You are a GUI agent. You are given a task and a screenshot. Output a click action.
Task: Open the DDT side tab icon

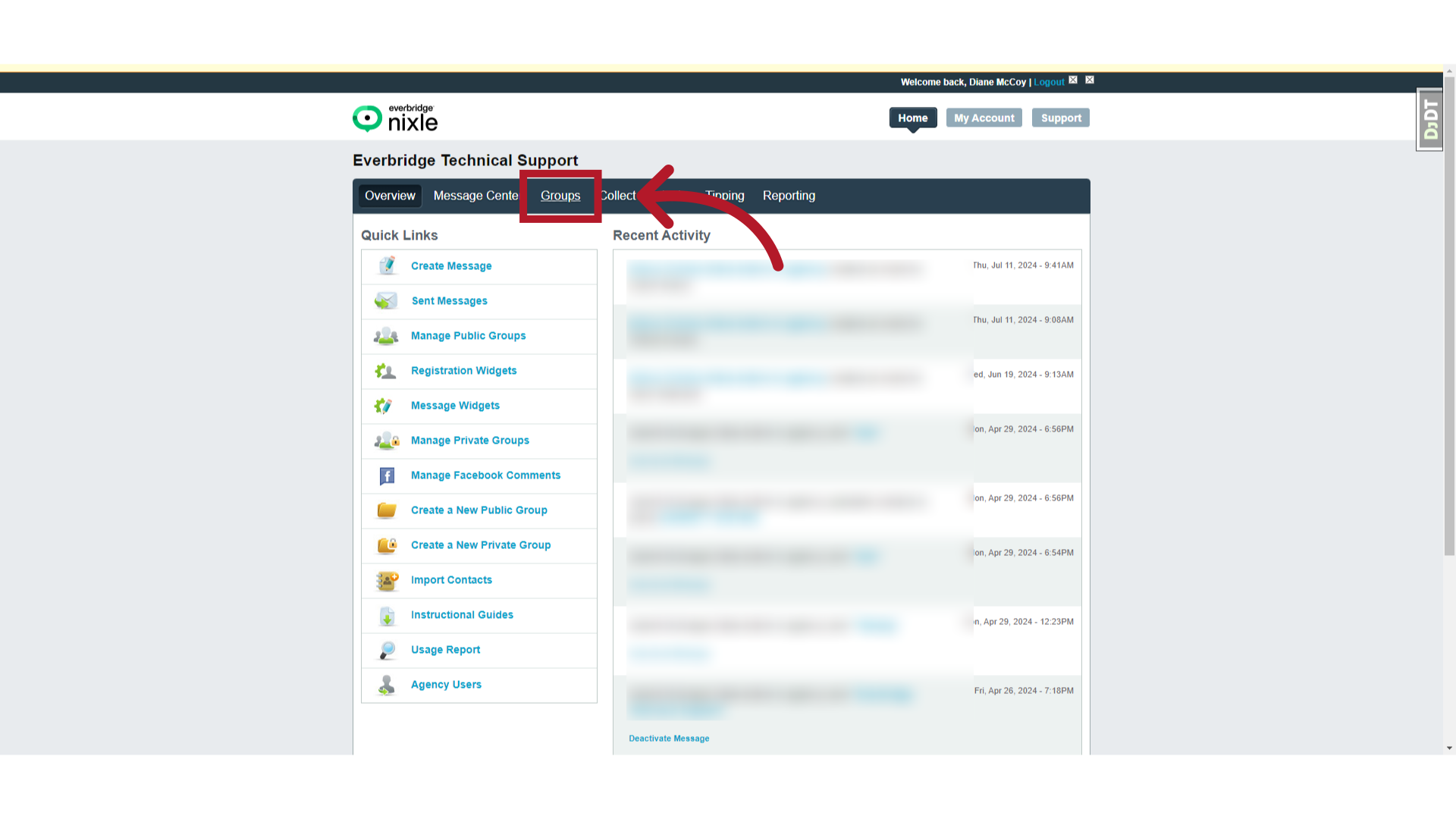(x=1429, y=120)
